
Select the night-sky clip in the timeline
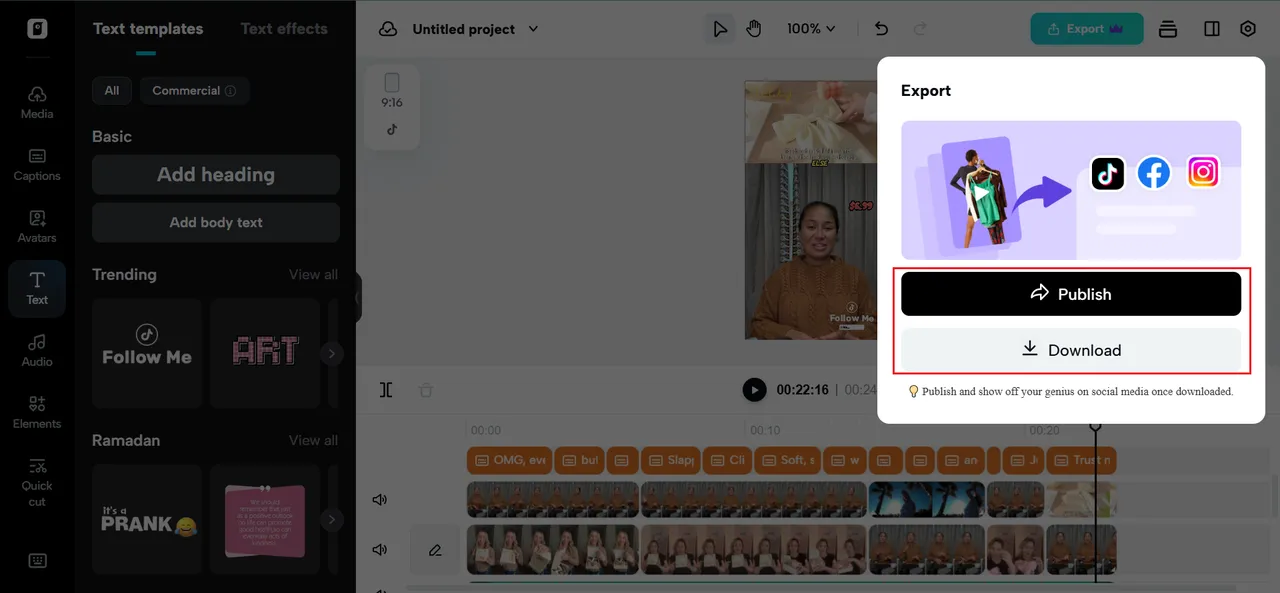point(927,500)
